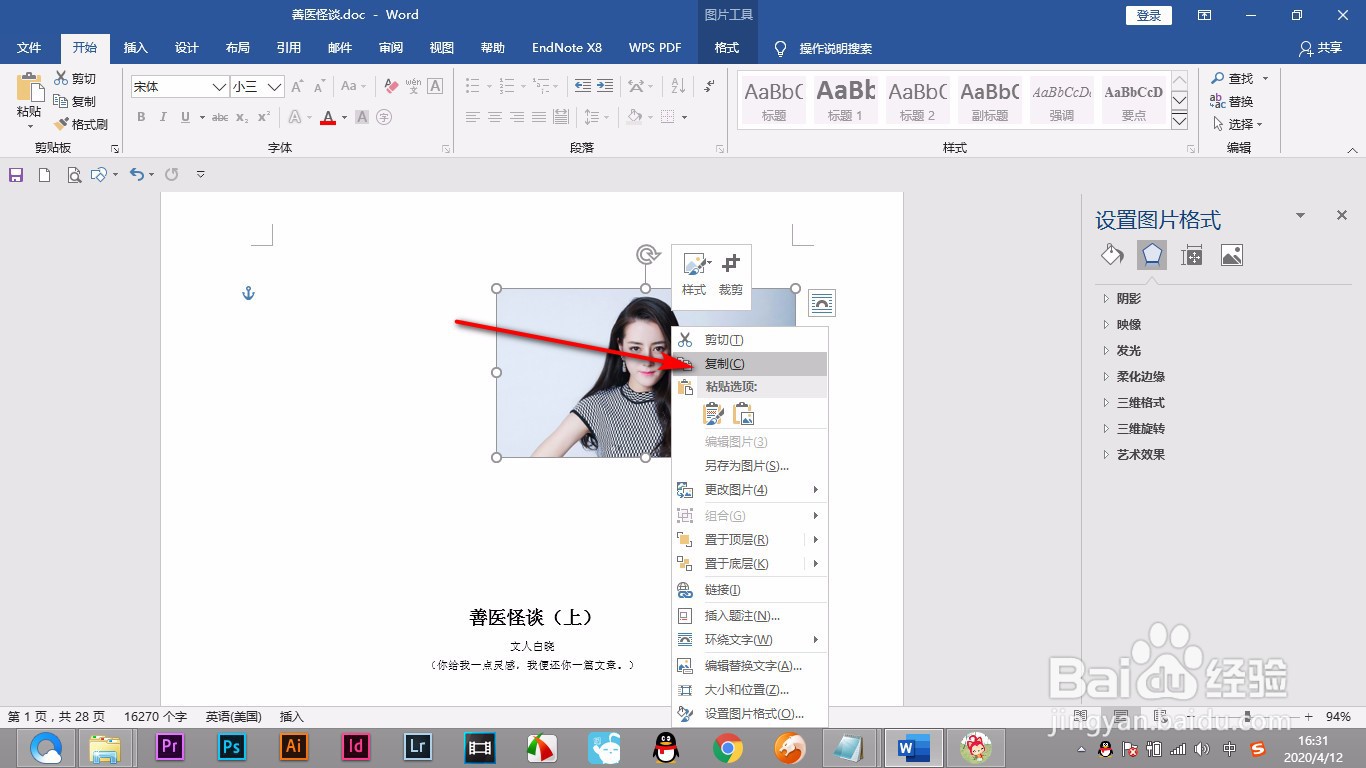
Task: Click the 登录 sign-in button
Action: click(x=1149, y=15)
